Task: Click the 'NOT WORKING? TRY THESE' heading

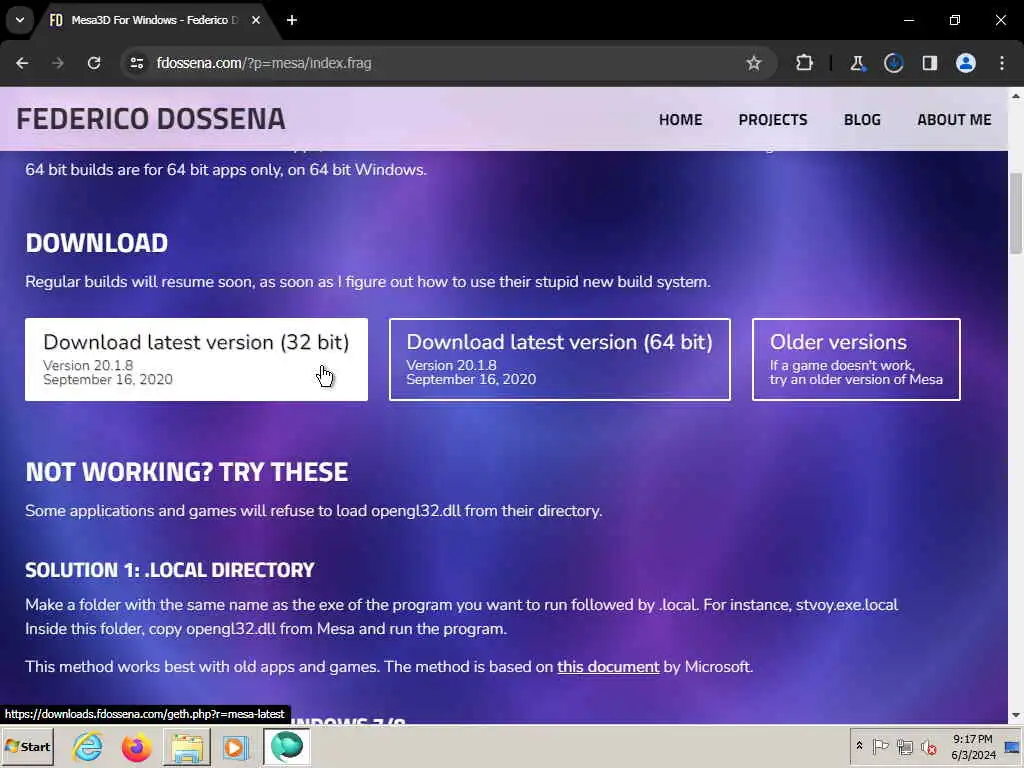Action: (x=187, y=472)
